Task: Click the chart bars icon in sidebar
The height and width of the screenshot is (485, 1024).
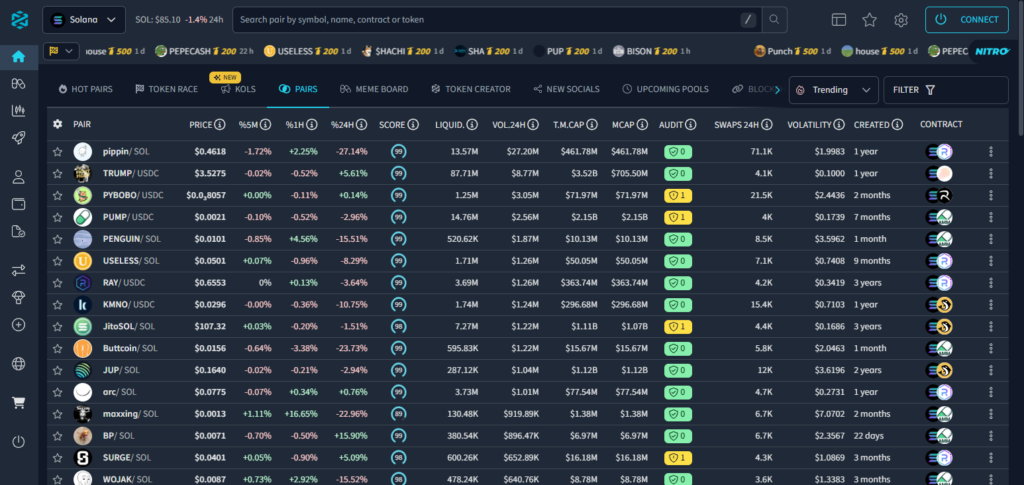Action: tap(18, 110)
